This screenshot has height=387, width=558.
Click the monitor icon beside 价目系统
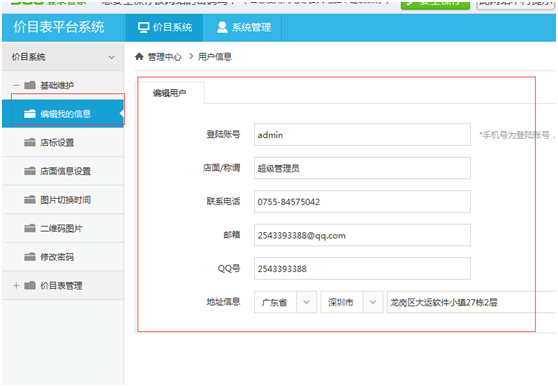pyautogui.click(x=143, y=27)
